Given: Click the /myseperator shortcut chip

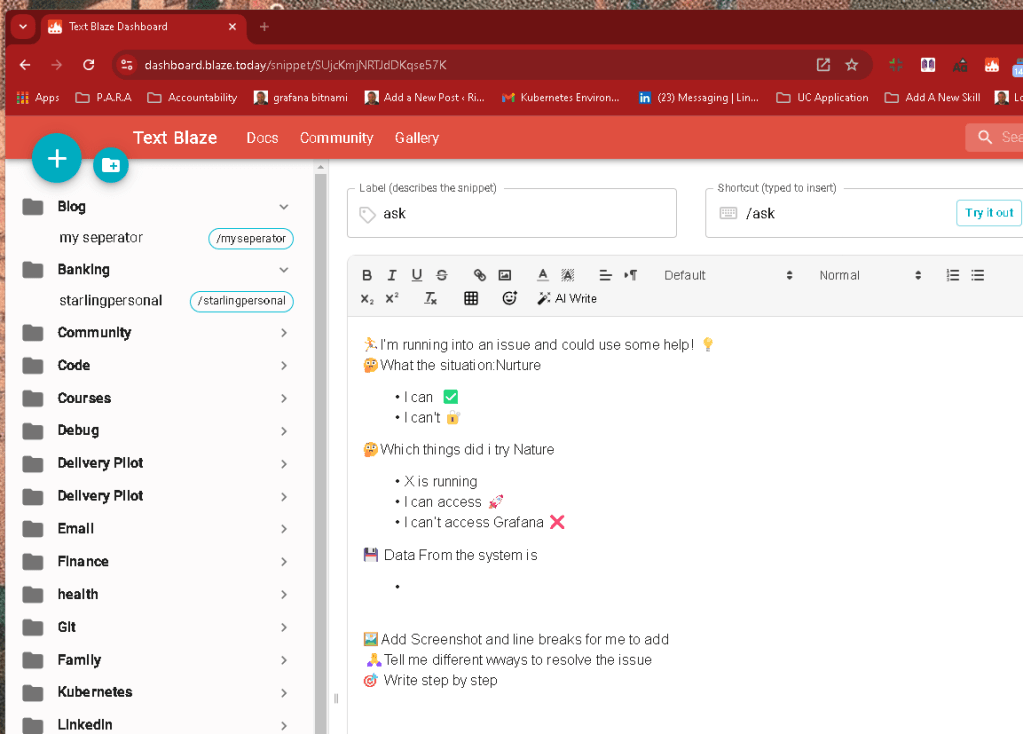Looking at the screenshot, I should coord(251,239).
